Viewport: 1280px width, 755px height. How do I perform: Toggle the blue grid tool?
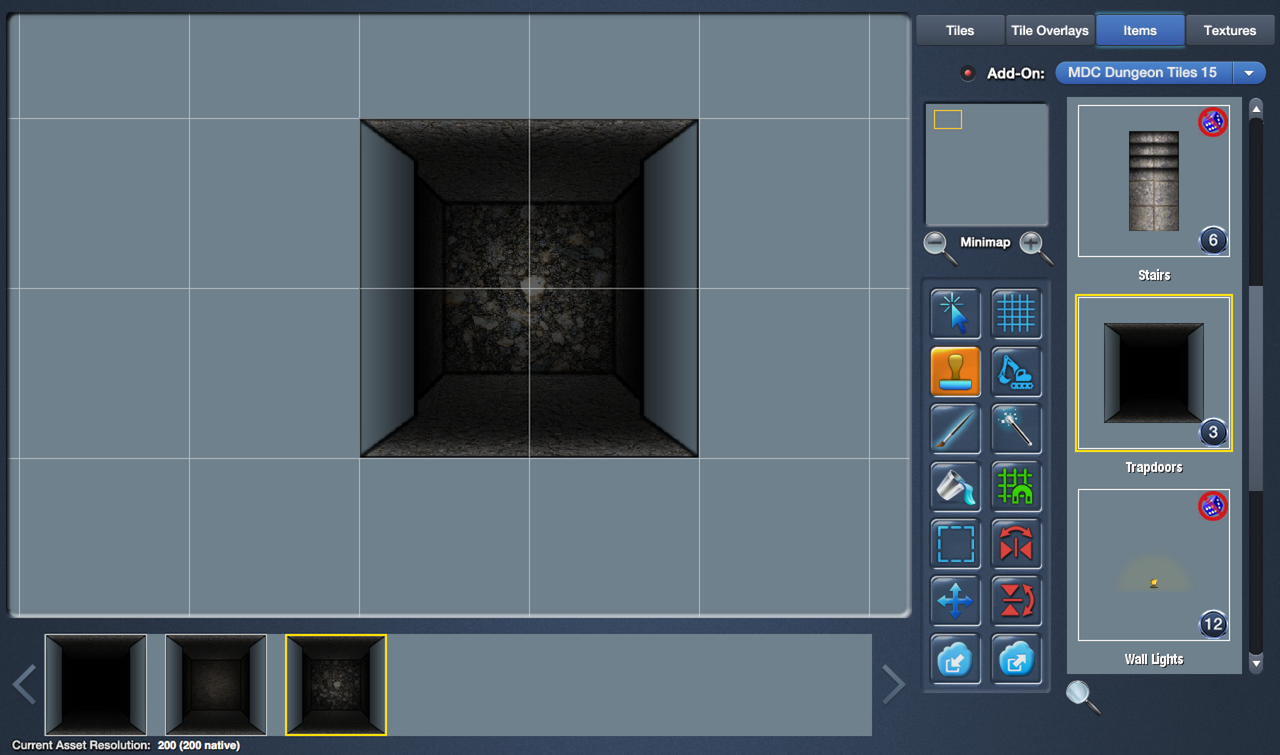point(1016,314)
